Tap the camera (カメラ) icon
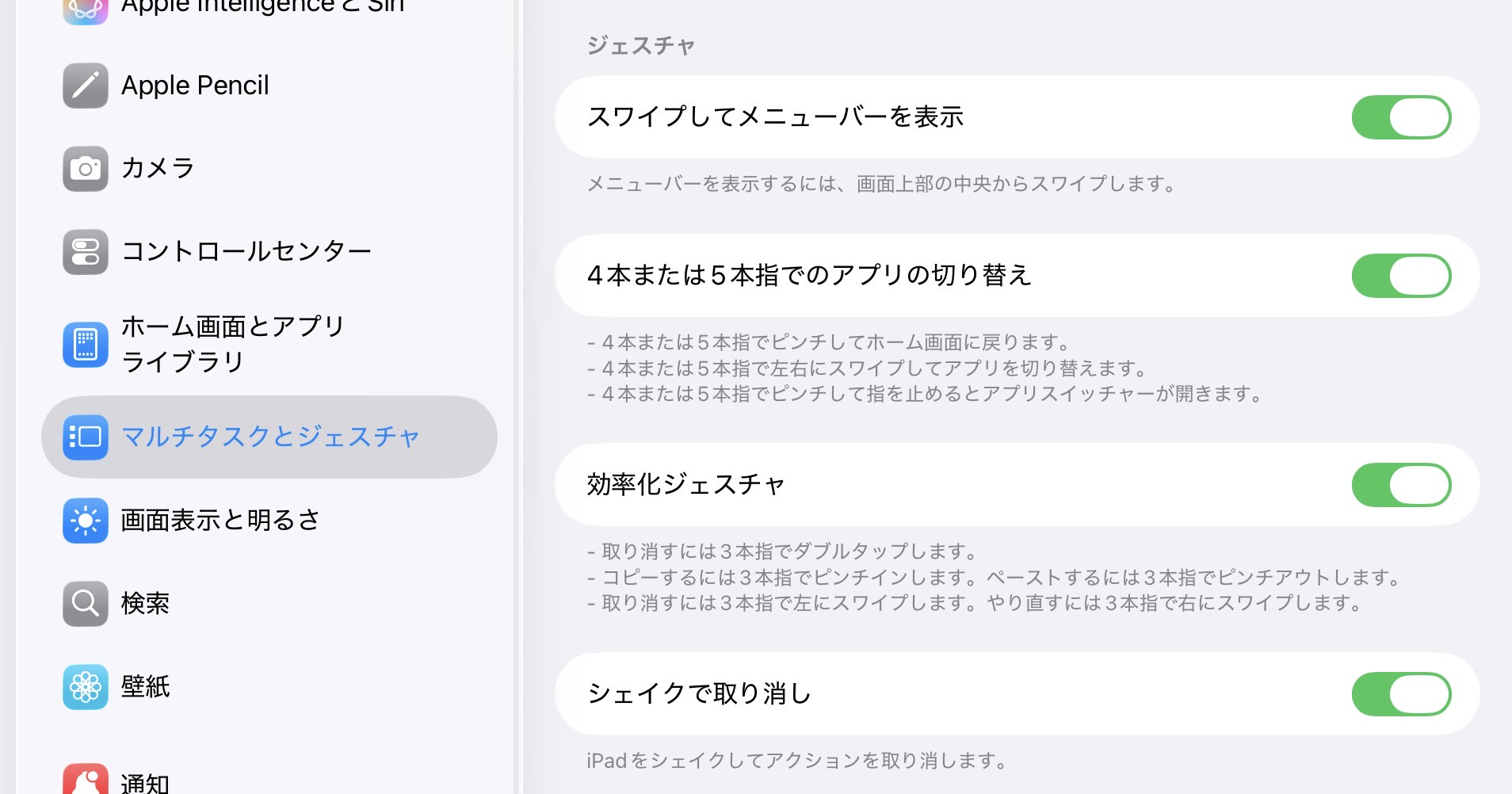1512x794 pixels. point(86,169)
